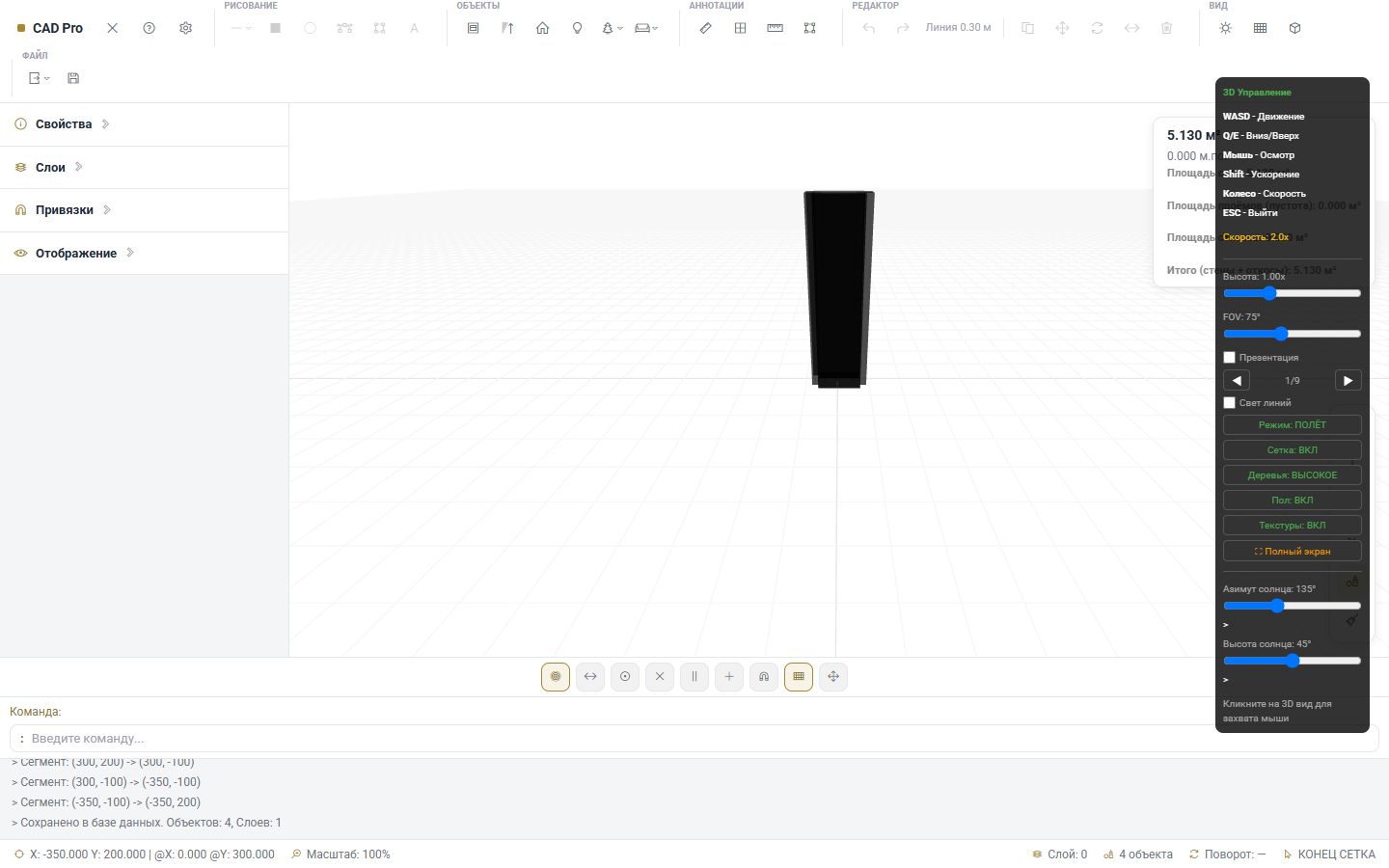Screen dimensions: 1389x868
Task: Click the four-arrow move icon in snap bar
Action: tap(833, 677)
